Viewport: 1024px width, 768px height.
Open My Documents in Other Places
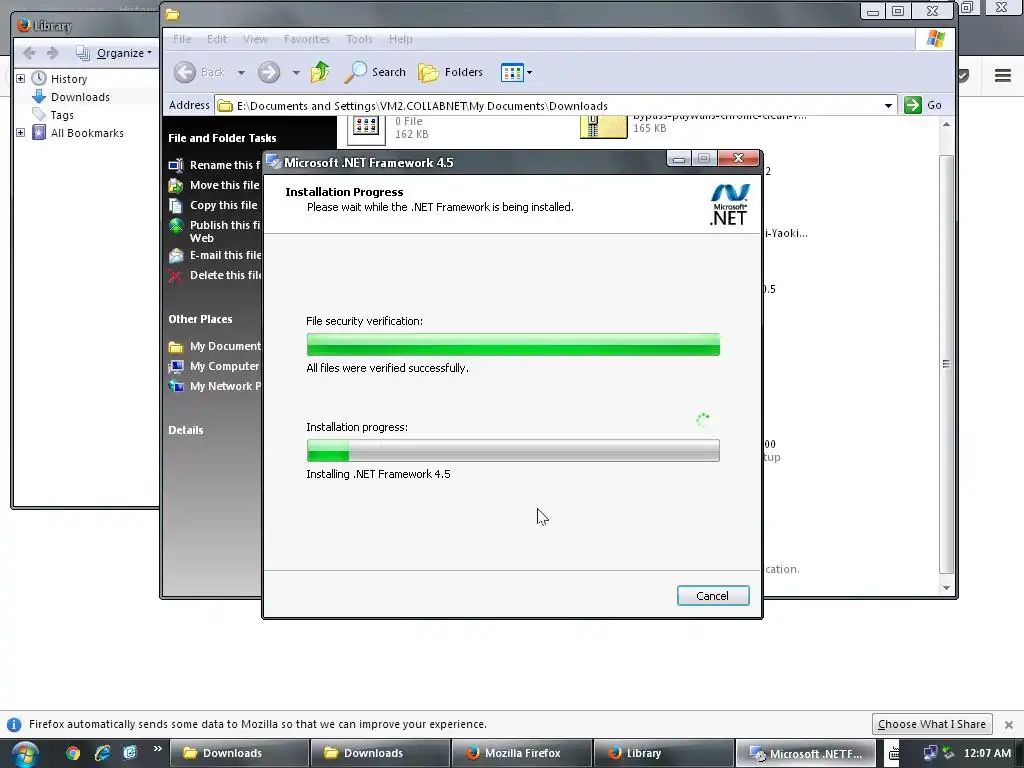point(214,346)
